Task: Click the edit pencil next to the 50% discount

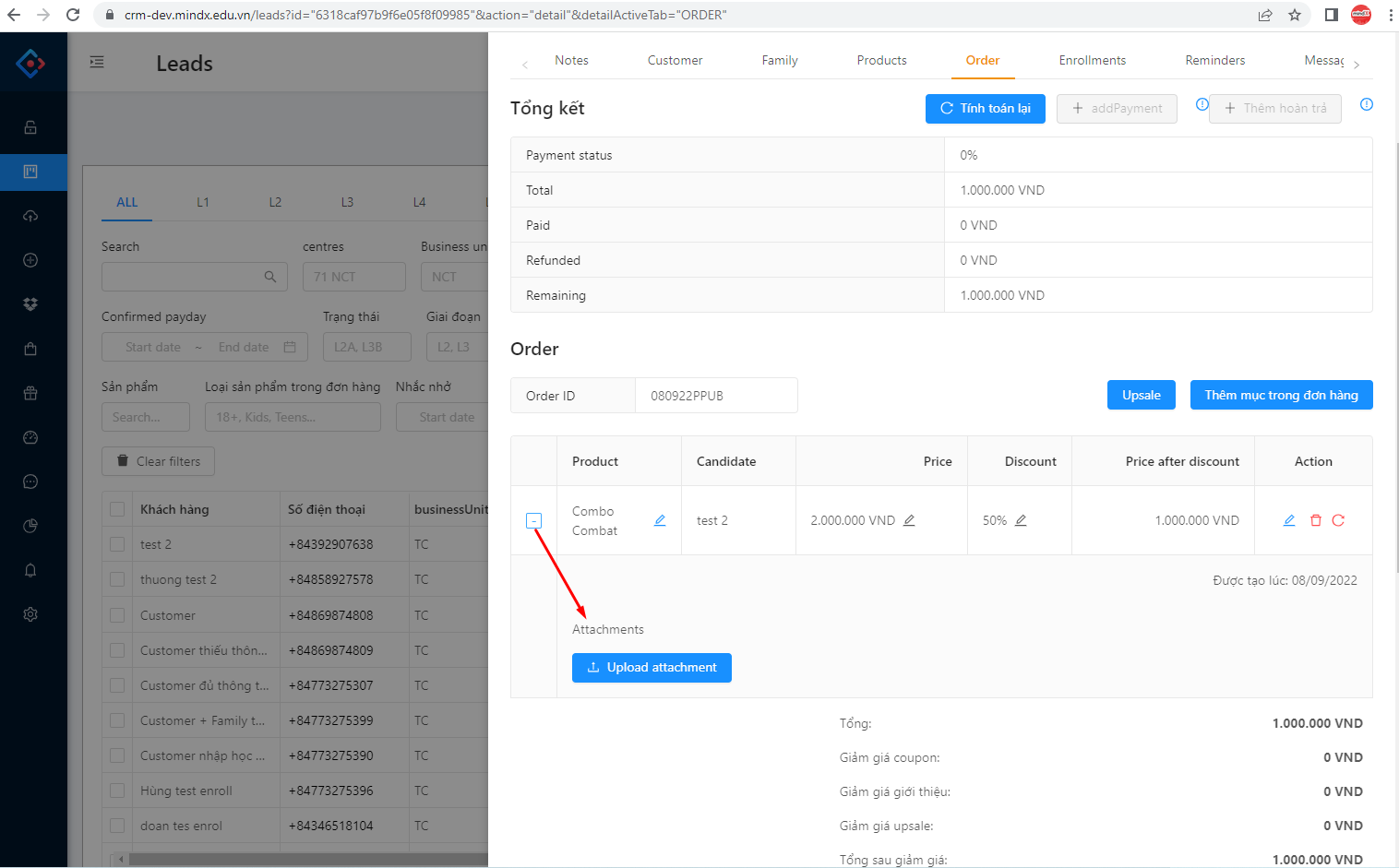Action: click(x=1021, y=520)
